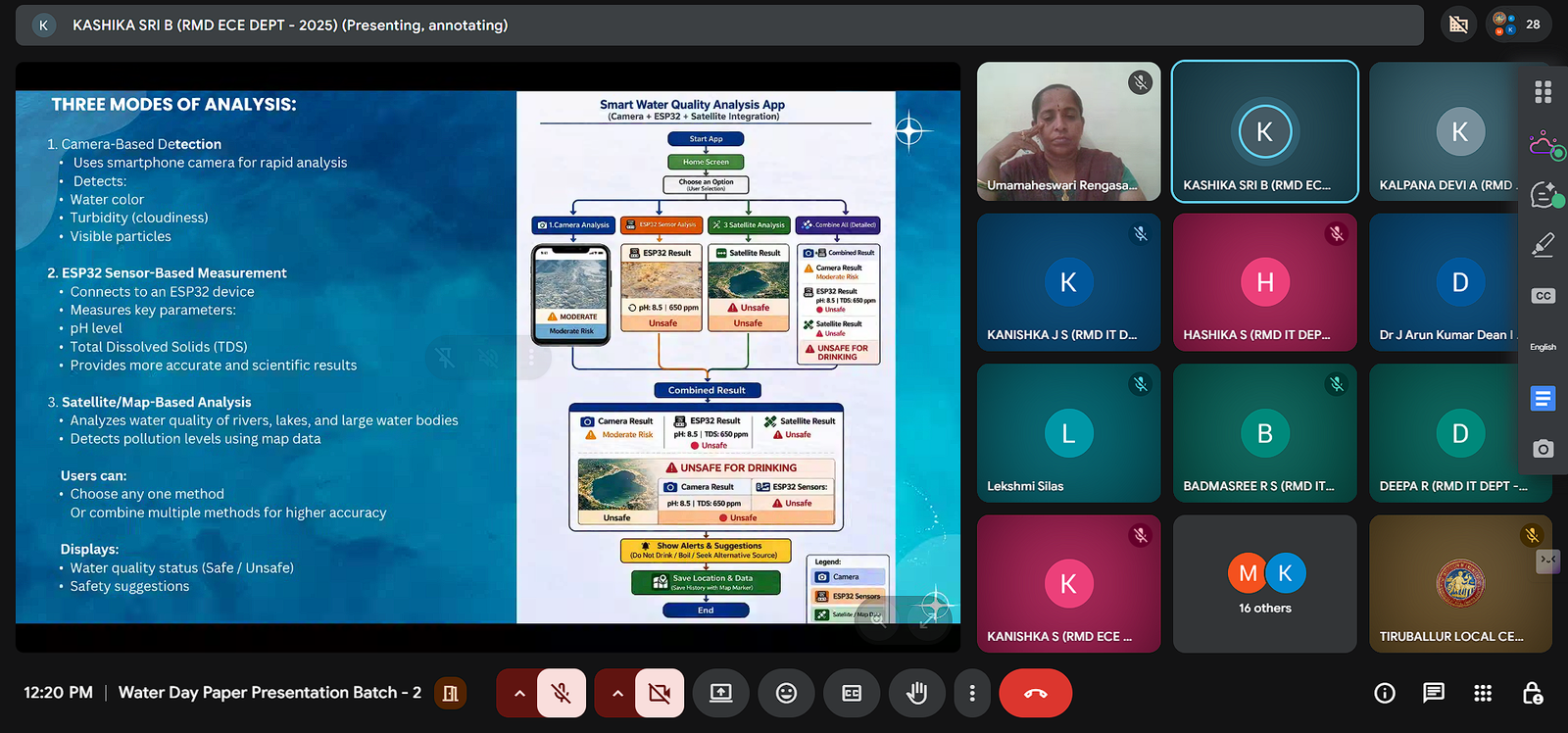Screen dimensions: 1568x733
Task: Open the apps grid in side panel
Action: pos(1543,92)
